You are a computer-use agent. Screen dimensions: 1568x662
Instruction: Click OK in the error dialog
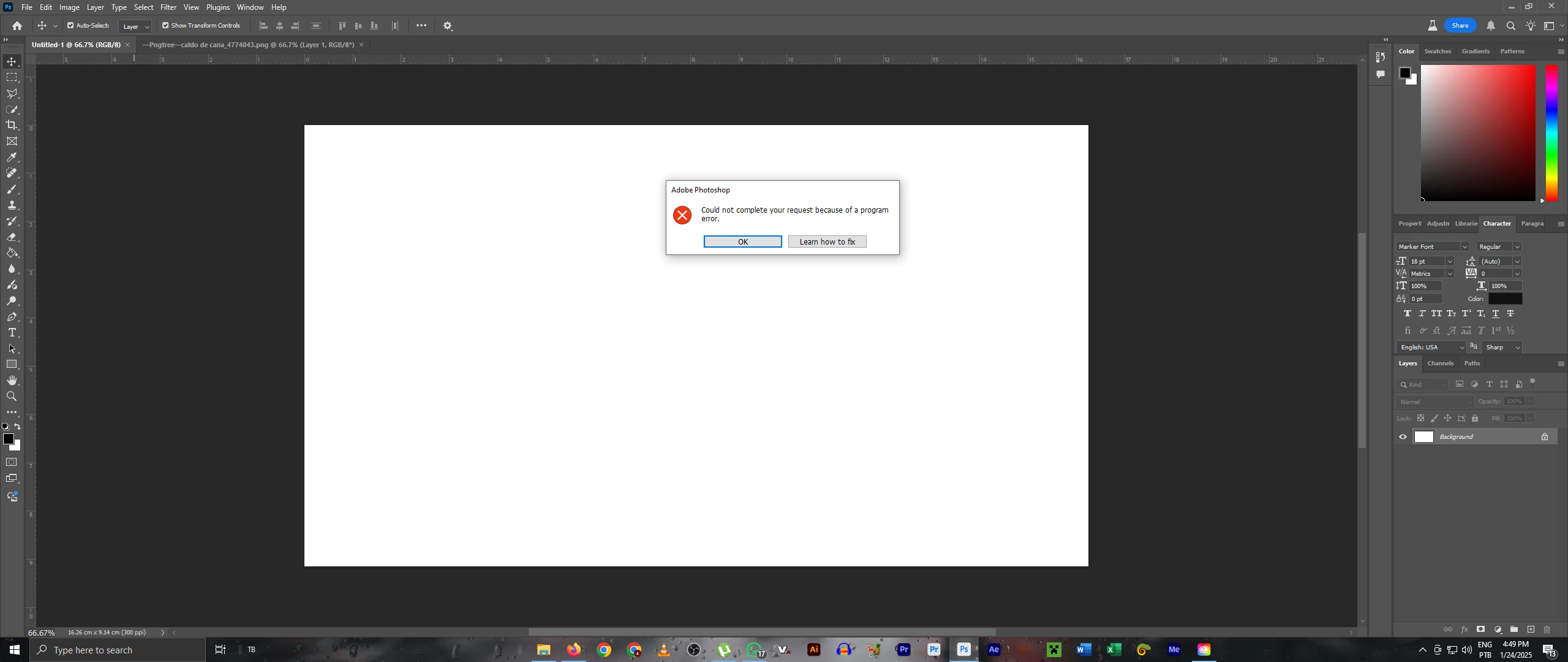tap(742, 242)
